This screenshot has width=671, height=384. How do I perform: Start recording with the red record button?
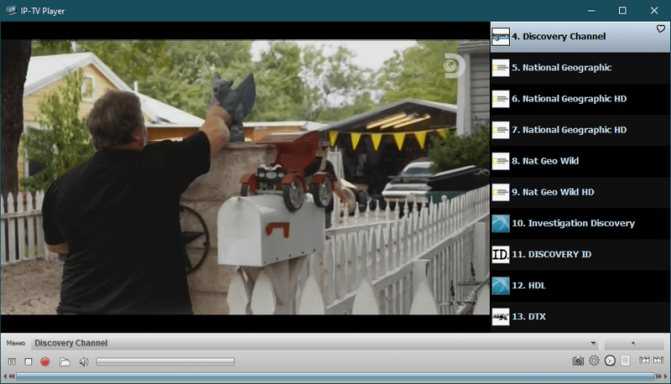coord(45,362)
